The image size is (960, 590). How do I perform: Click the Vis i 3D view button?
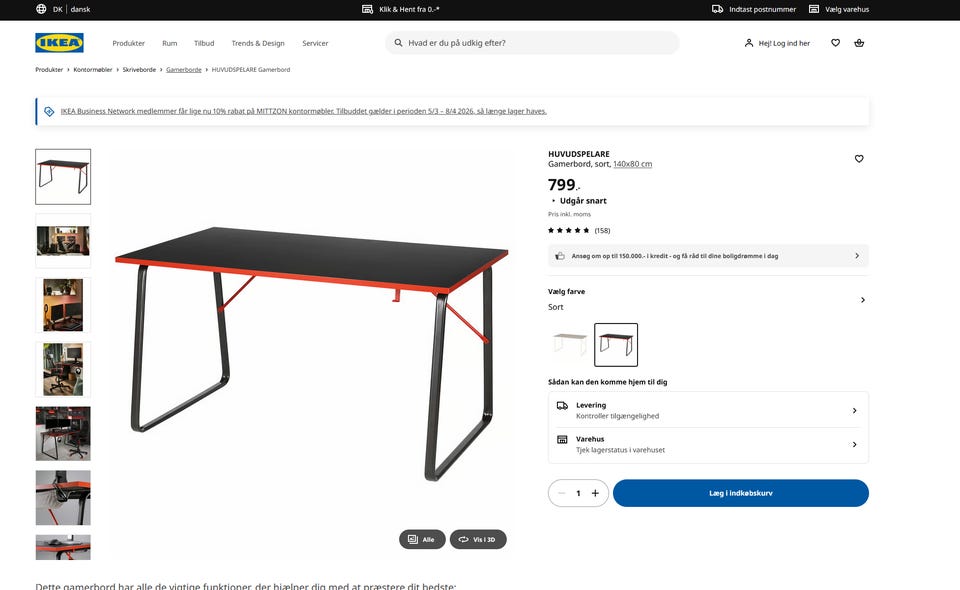point(478,539)
